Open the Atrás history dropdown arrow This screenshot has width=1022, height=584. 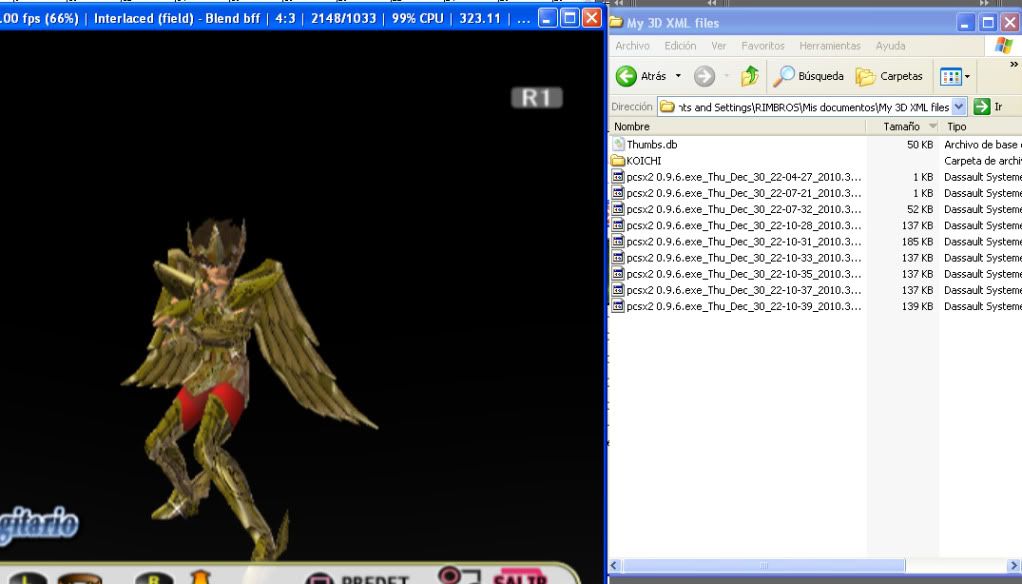(678, 76)
